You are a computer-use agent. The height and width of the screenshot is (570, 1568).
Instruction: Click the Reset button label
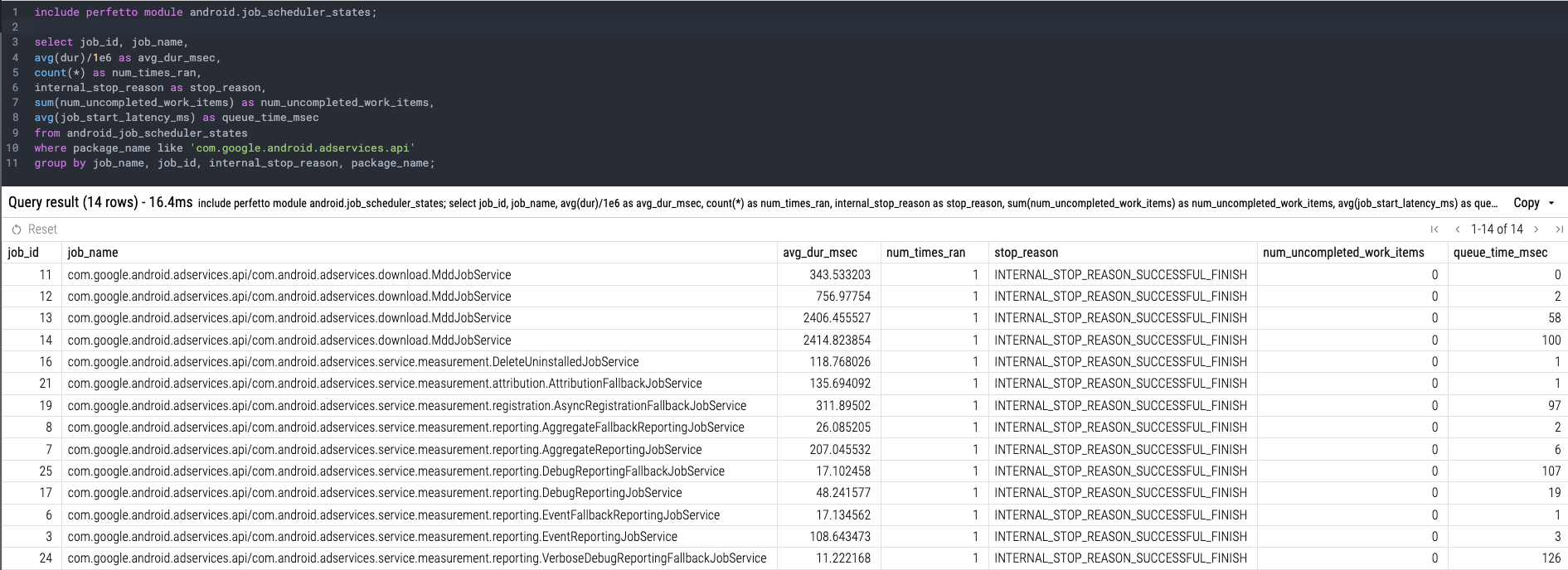coord(42,229)
